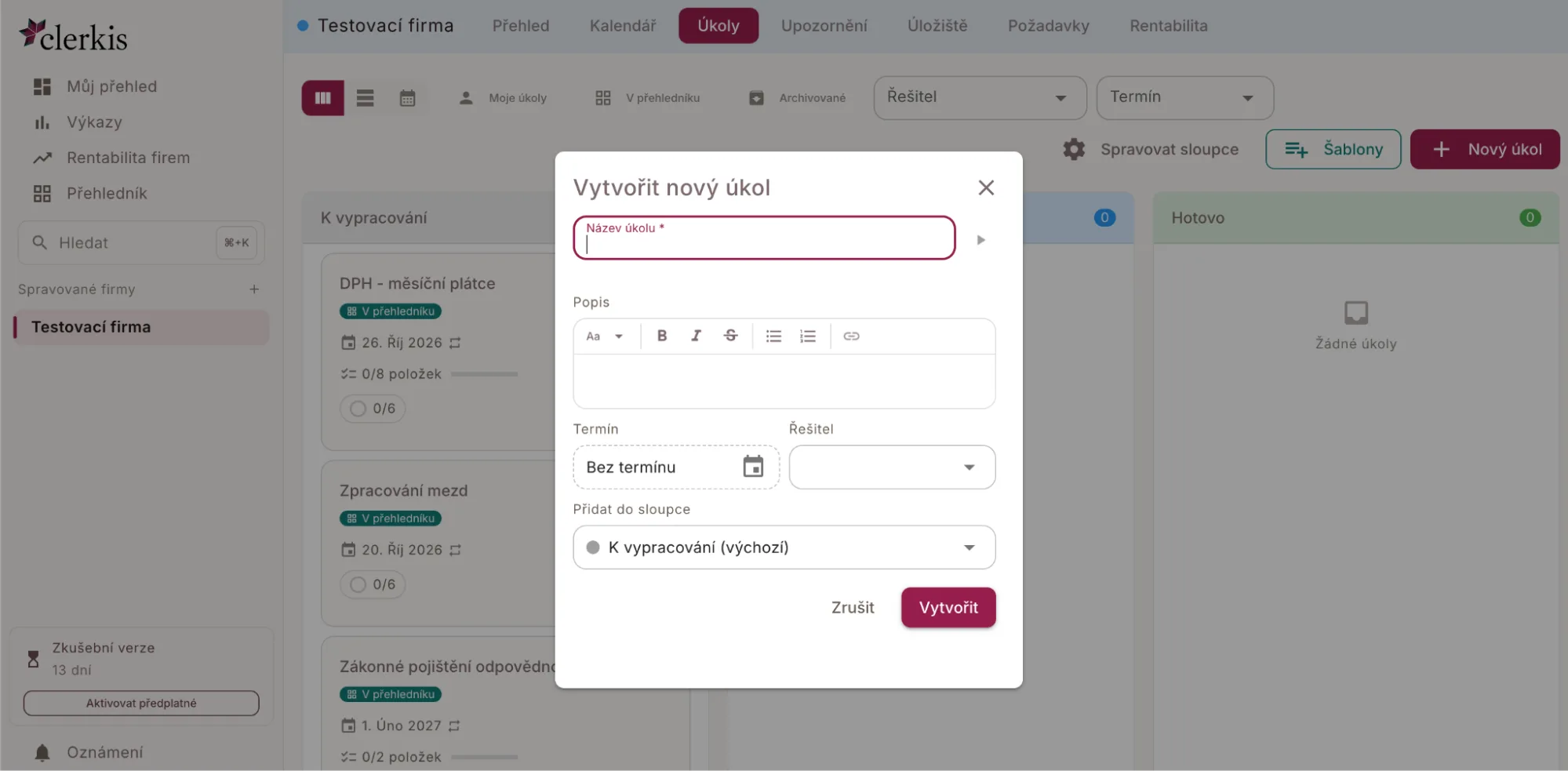Click the arrow next to task name field
Viewport: 1568px width, 771px height.
[x=980, y=240]
